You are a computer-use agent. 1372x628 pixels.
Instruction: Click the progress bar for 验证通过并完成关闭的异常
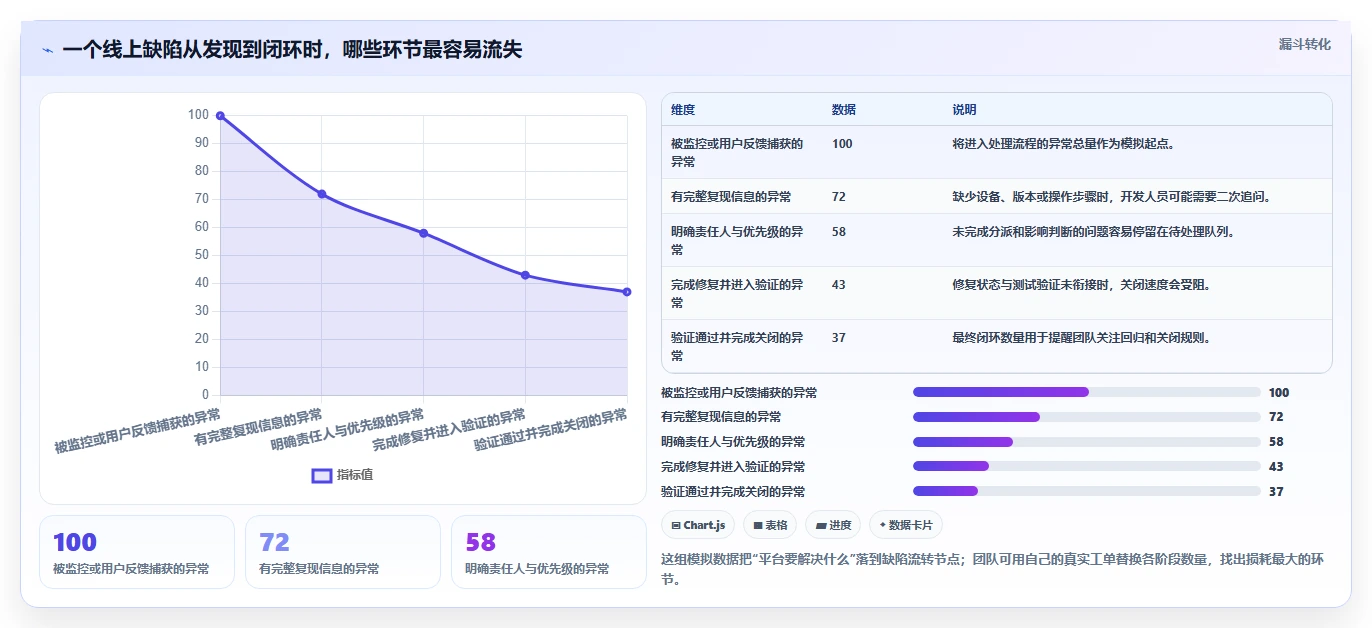[x=1087, y=491]
